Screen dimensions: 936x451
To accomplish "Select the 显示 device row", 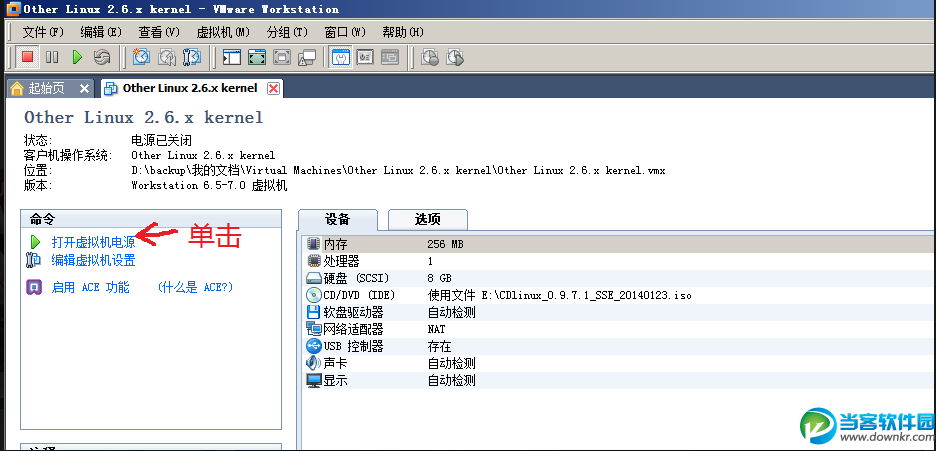I will (x=618, y=380).
